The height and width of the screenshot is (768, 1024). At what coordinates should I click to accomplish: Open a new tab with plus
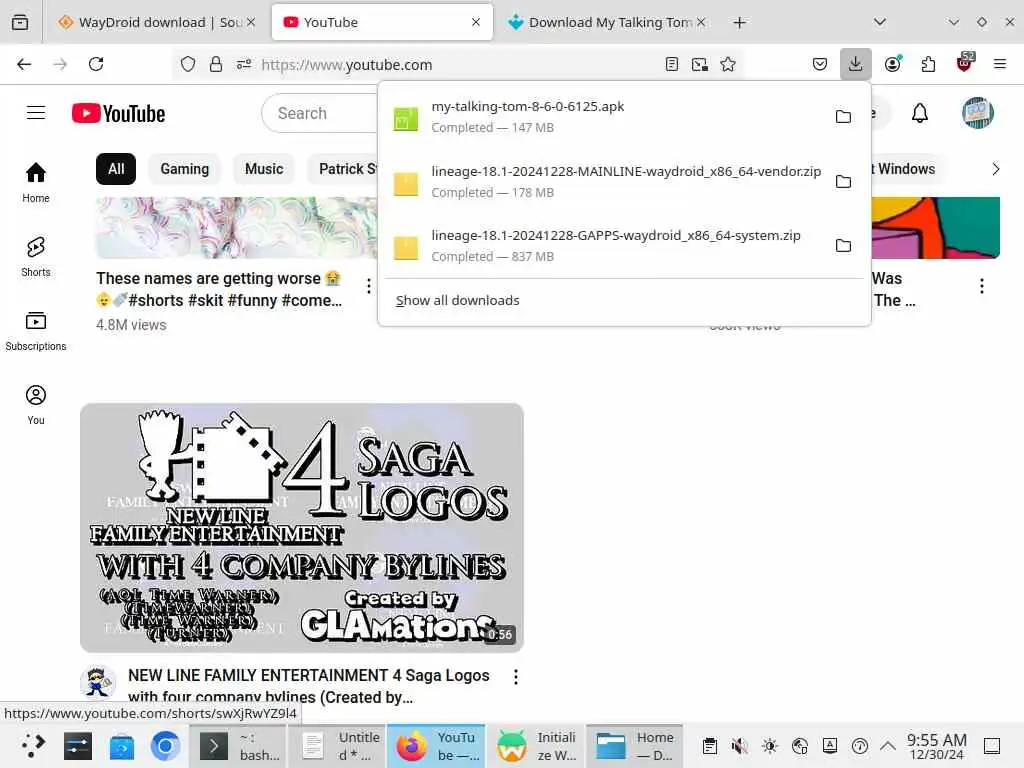739,22
